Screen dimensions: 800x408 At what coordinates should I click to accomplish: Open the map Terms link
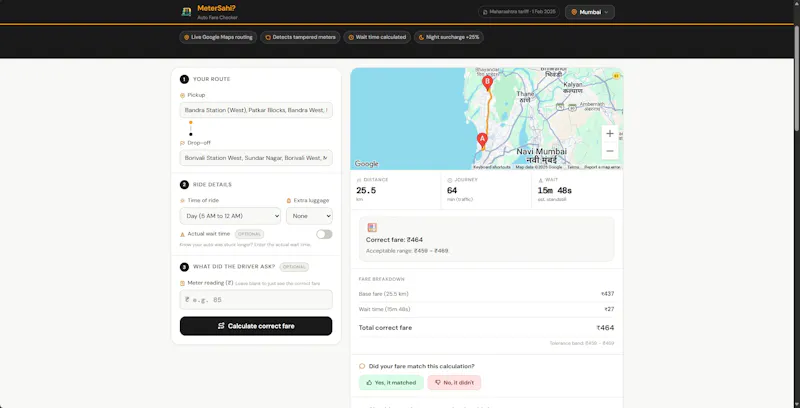point(573,167)
